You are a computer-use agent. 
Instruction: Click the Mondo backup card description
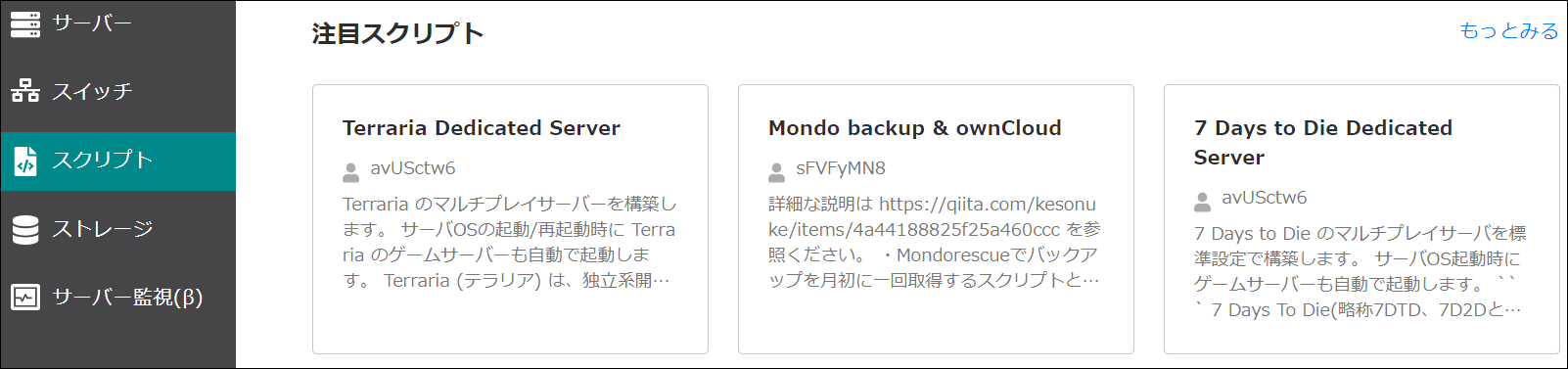click(935, 242)
